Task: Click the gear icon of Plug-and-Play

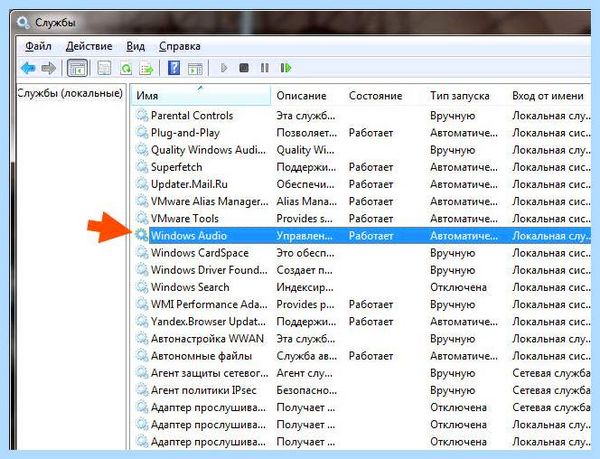Action: click(x=142, y=132)
